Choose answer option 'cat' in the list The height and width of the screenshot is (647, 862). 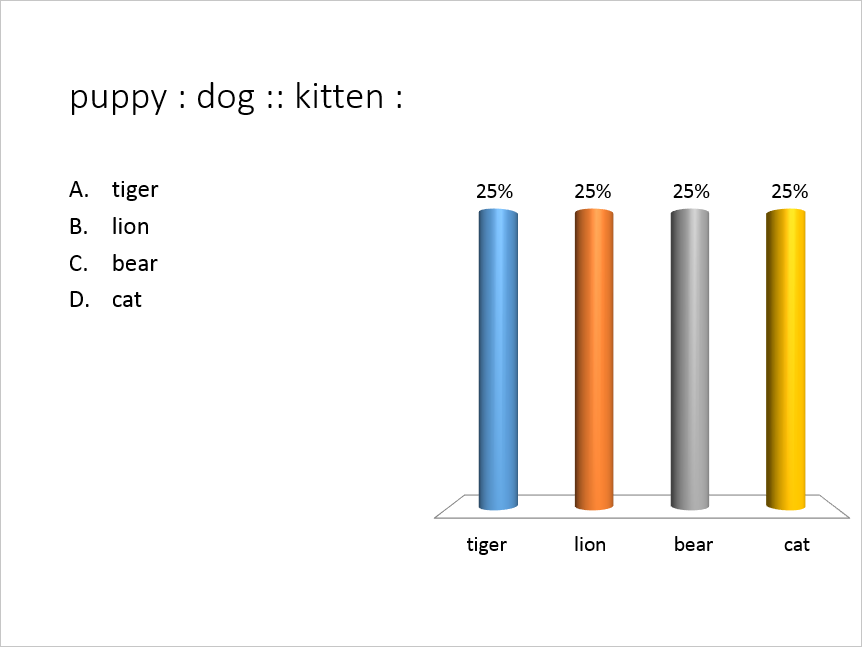coord(127,299)
